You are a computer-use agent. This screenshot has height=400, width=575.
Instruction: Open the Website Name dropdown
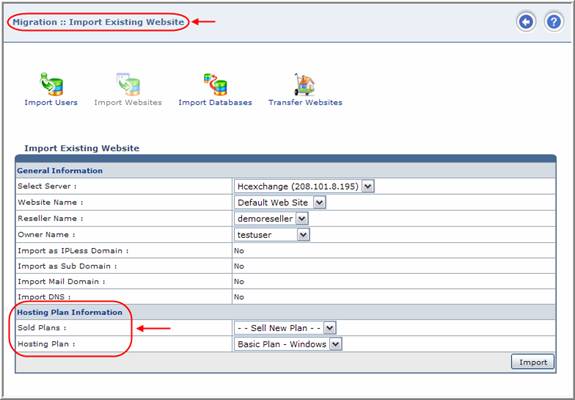point(280,202)
